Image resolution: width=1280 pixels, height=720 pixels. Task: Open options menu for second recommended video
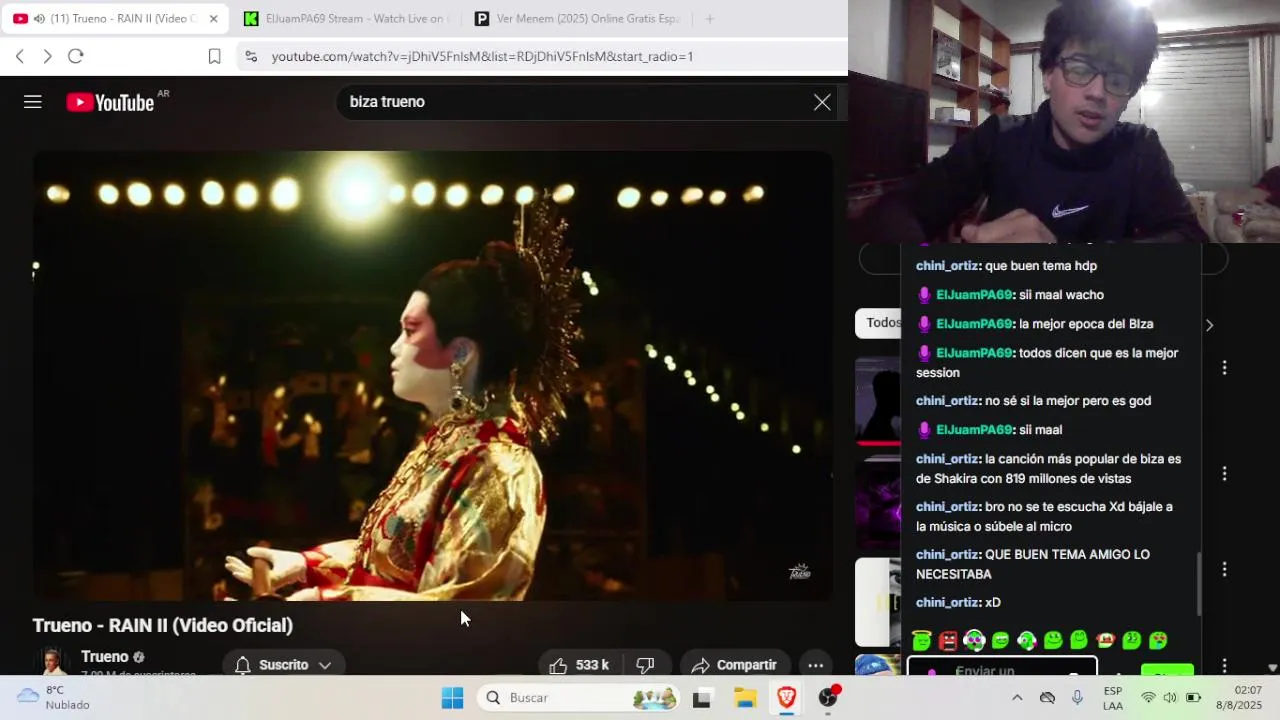tap(1224, 473)
